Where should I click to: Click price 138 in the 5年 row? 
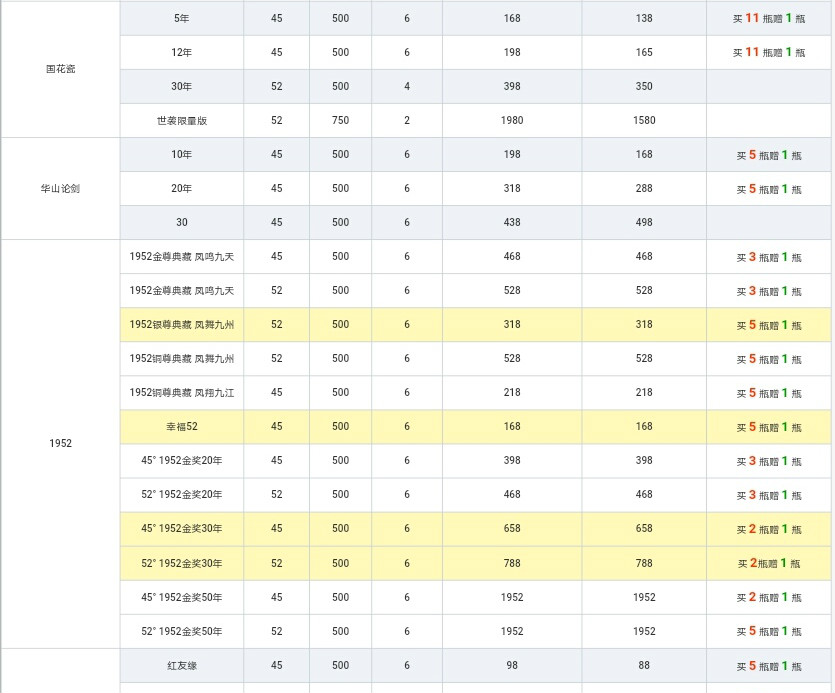[x=644, y=19]
